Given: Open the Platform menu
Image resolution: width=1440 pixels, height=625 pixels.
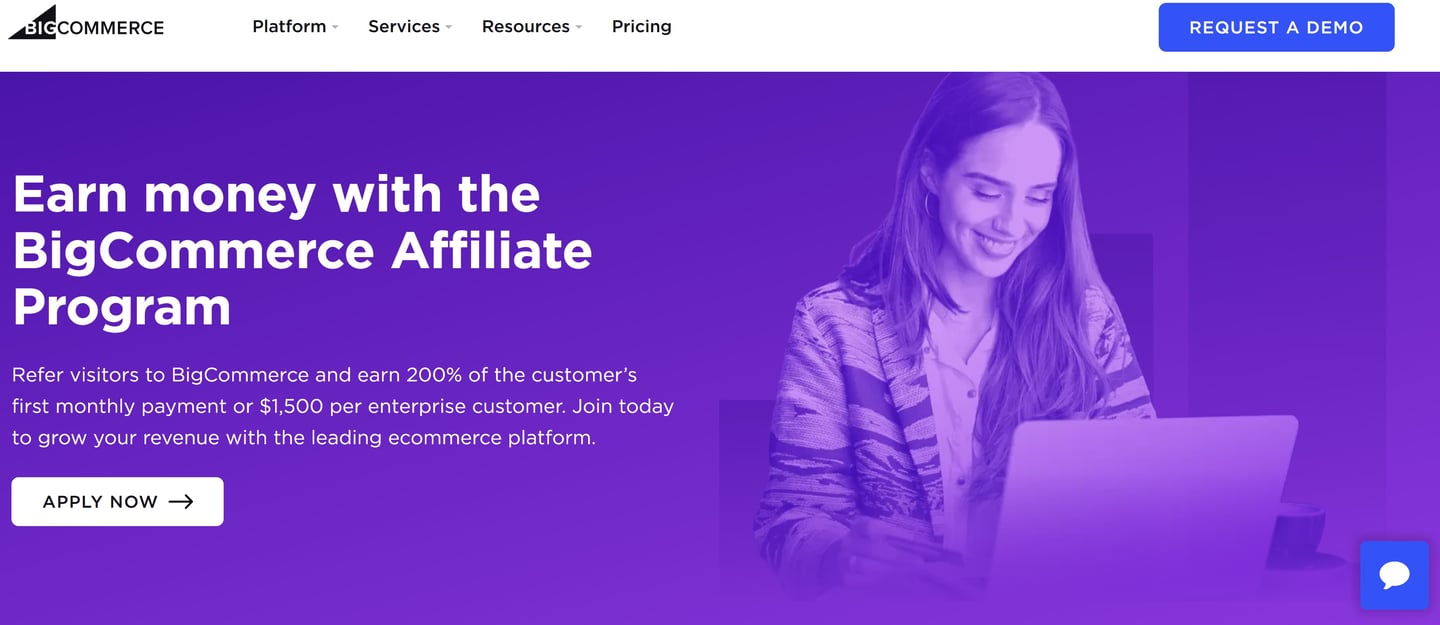Looking at the screenshot, I should pos(289,27).
